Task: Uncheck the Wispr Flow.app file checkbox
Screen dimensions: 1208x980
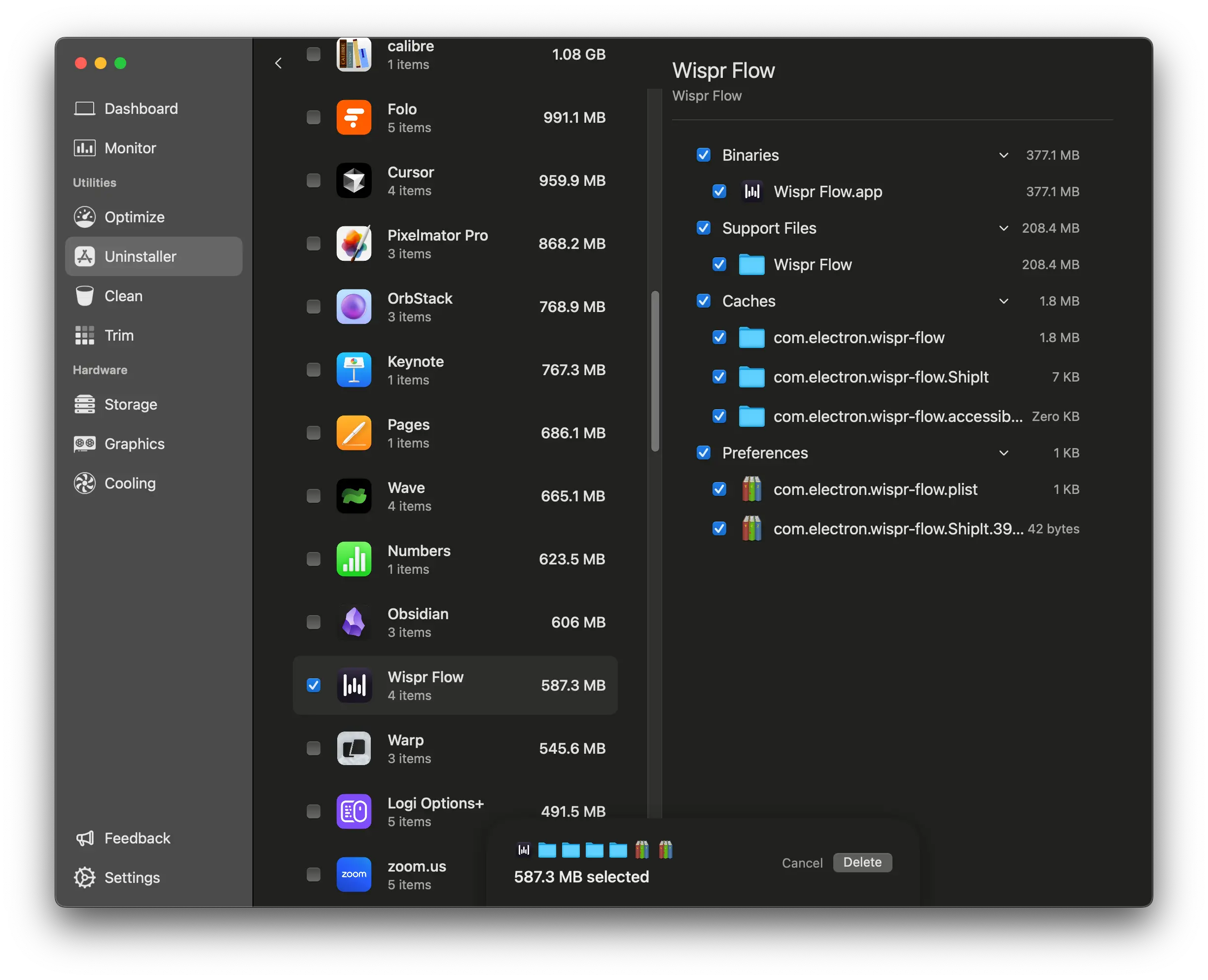Action: point(719,192)
